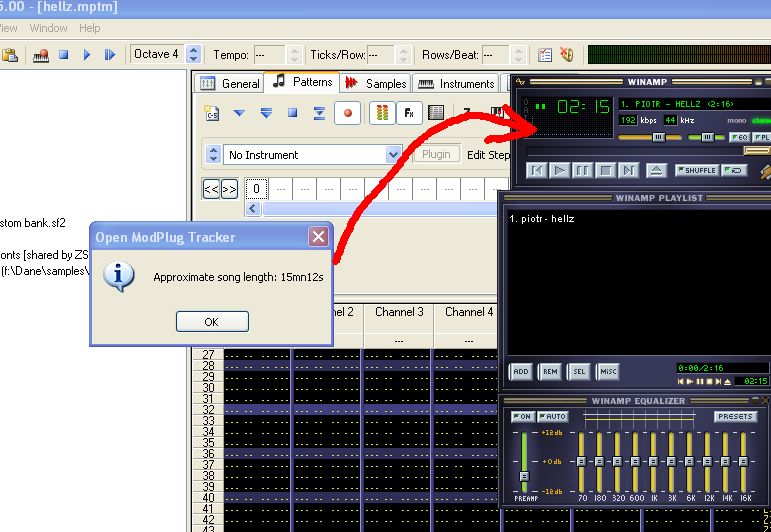Click the paste clipboard icon in toolbar
The height and width of the screenshot is (532, 771).
(10, 55)
